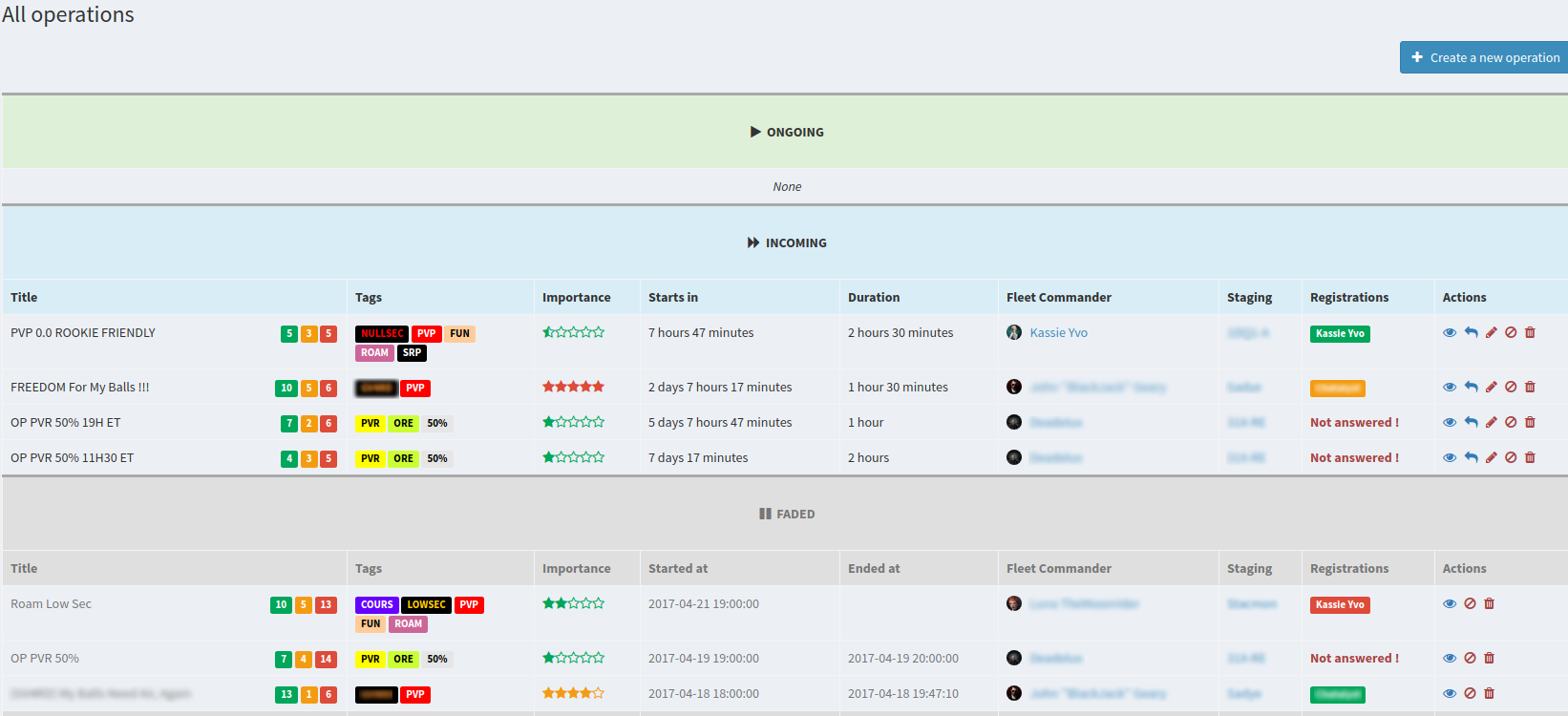Image resolution: width=1568 pixels, height=716 pixels.
Task: Create a new operation
Action: [x=1484, y=57]
